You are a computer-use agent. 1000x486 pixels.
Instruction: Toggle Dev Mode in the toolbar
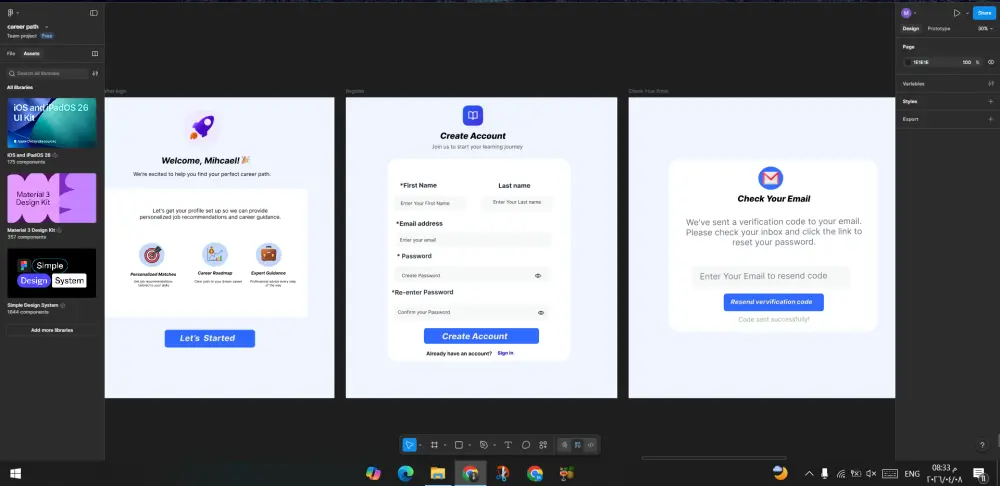pos(591,445)
